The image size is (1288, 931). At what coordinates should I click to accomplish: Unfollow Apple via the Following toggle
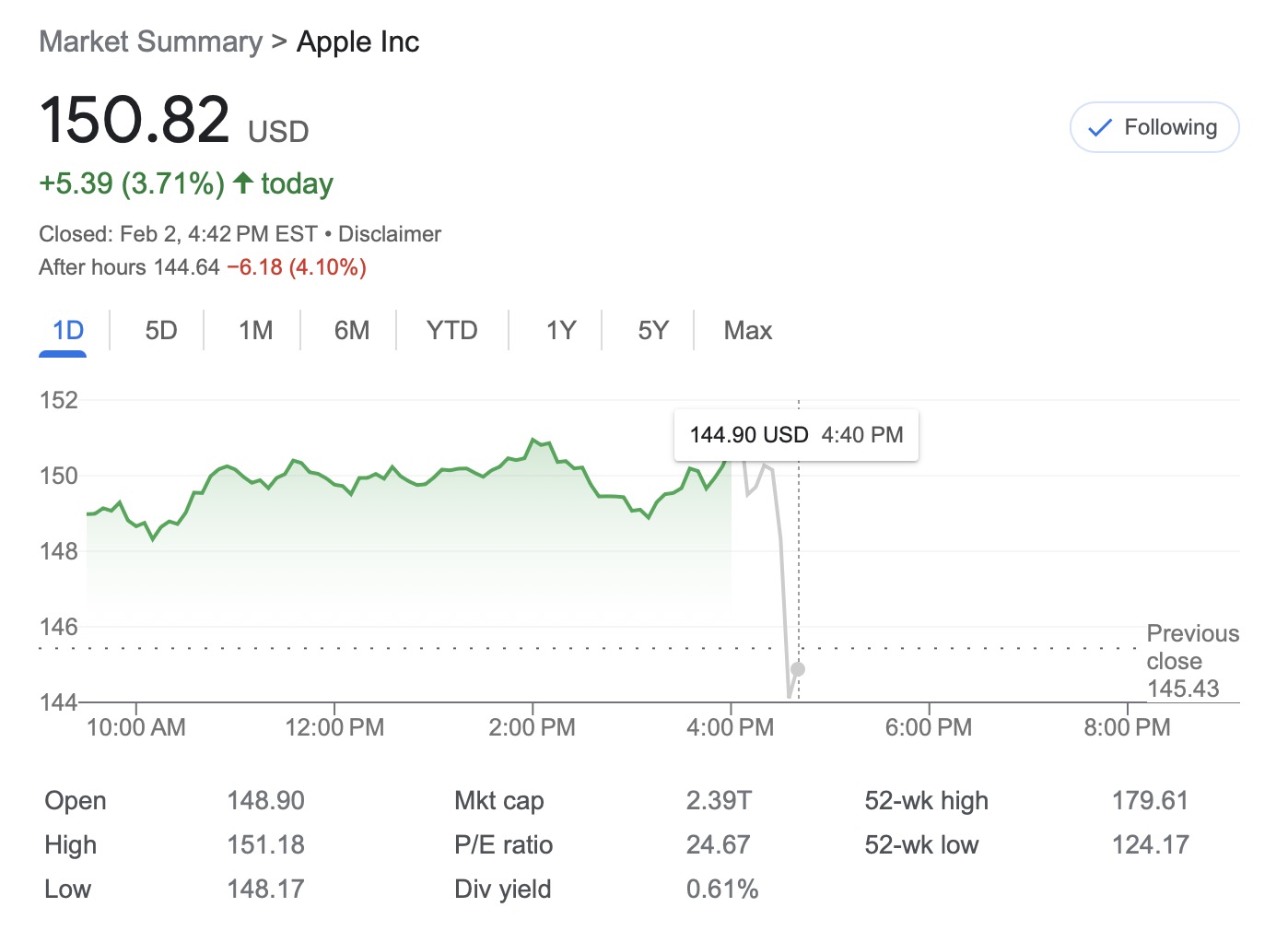pyautogui.click(x=1153, y=127)
